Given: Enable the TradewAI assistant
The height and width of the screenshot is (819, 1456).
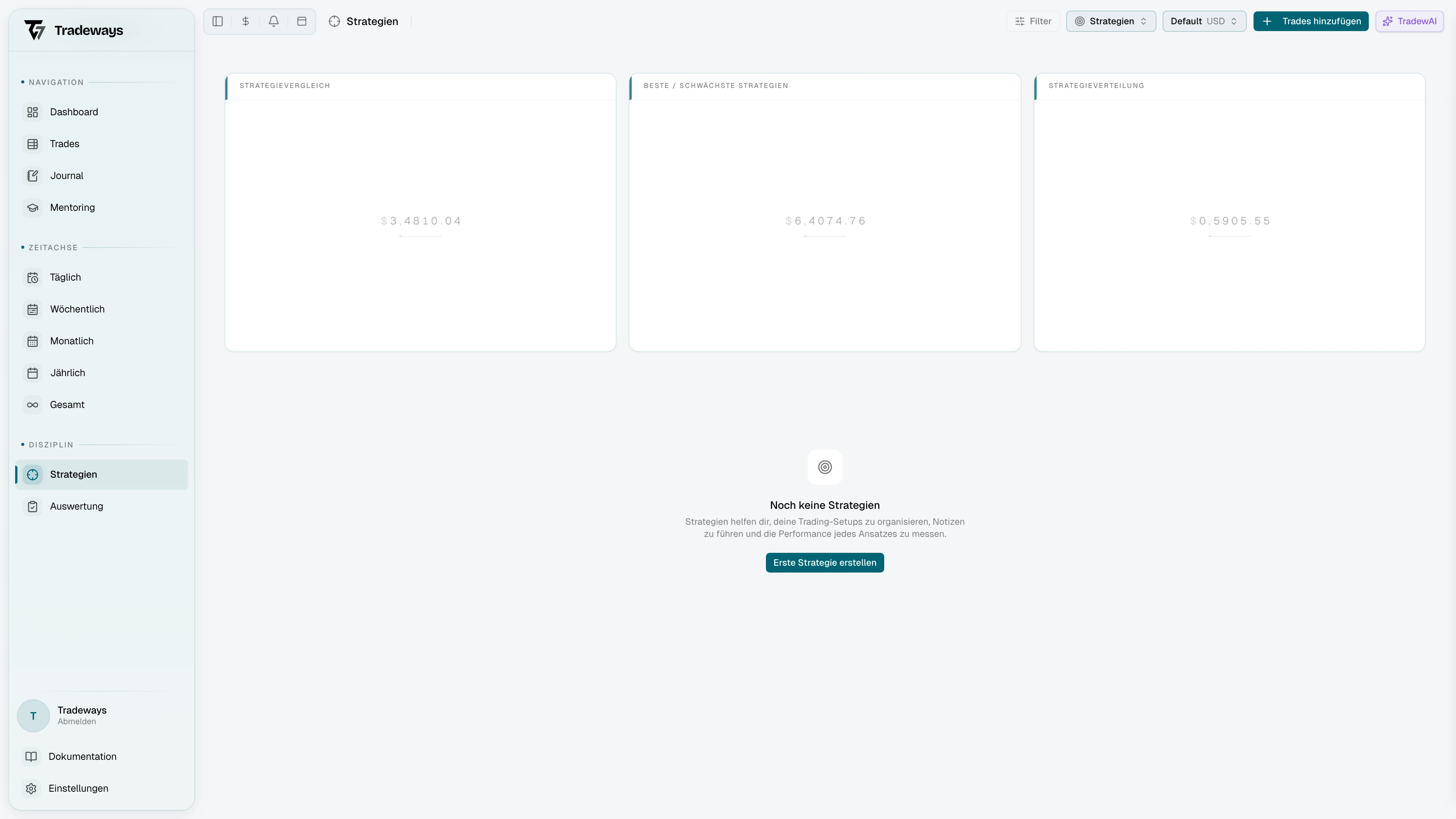Looking at the screenshot, I should tap(1409, 21).
